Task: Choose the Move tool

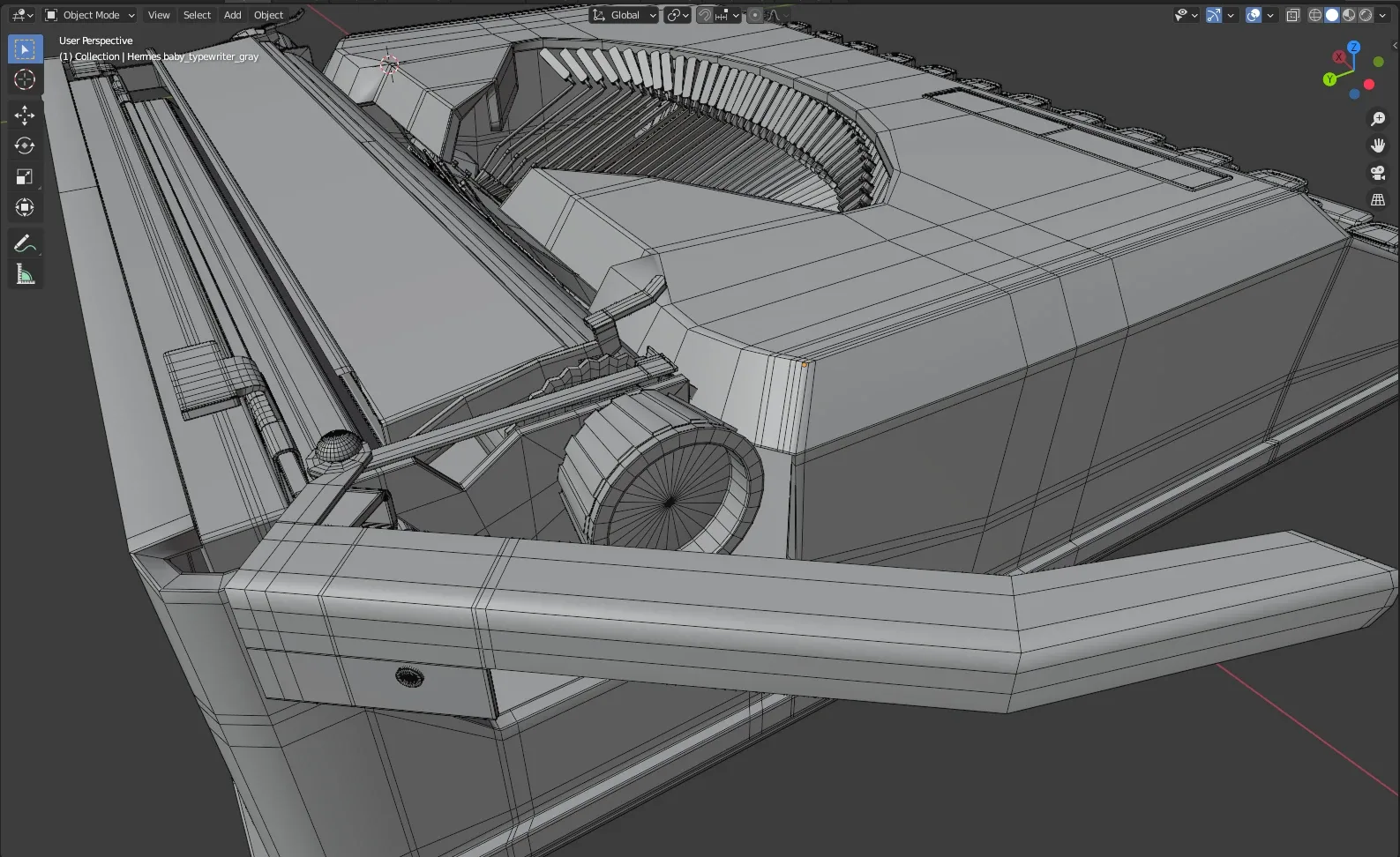Action: point(25,116)
